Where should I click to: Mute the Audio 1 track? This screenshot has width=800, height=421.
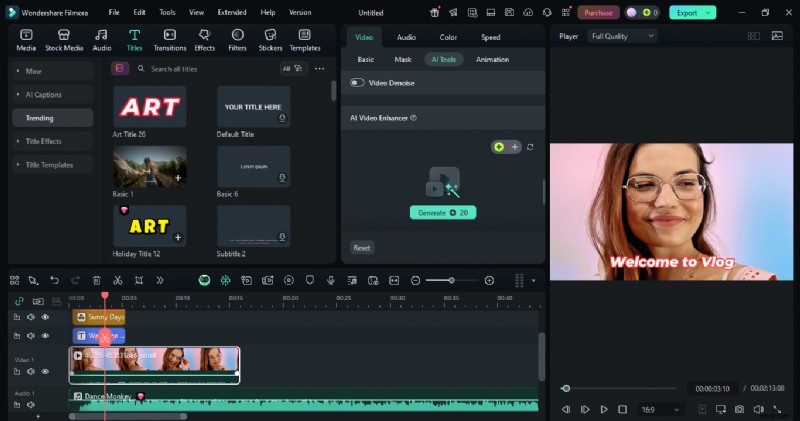(x=30, y=405)
